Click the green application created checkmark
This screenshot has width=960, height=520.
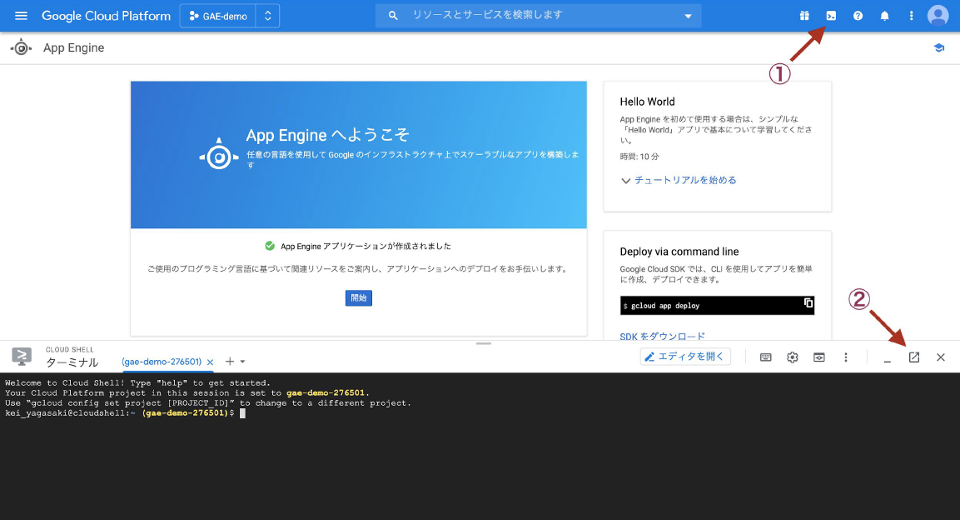[x=269, y=246]
